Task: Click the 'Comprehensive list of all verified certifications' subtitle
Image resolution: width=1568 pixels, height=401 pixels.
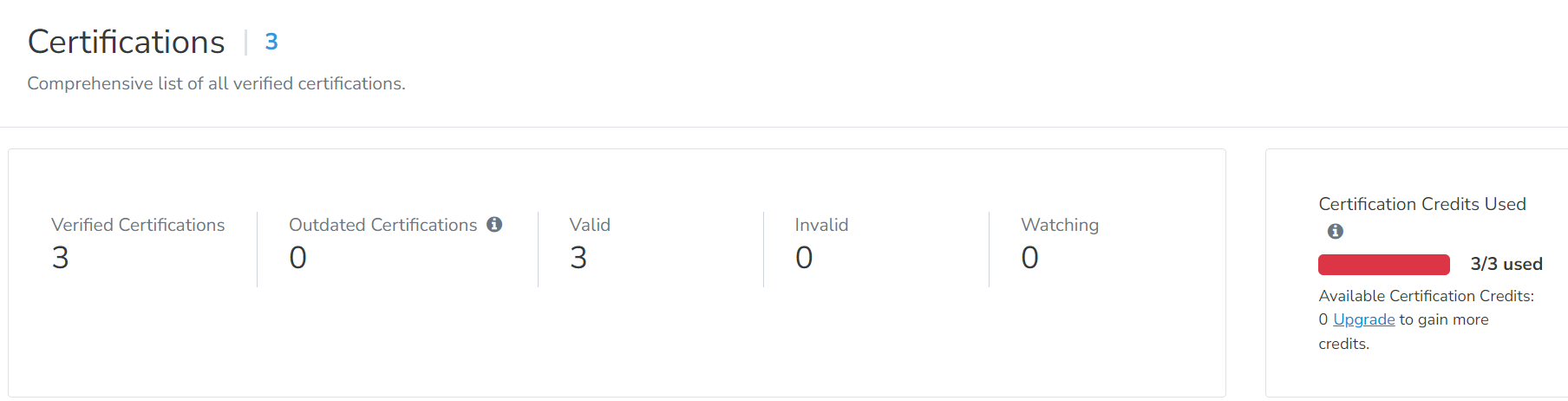Action: [x=216, y=83]
